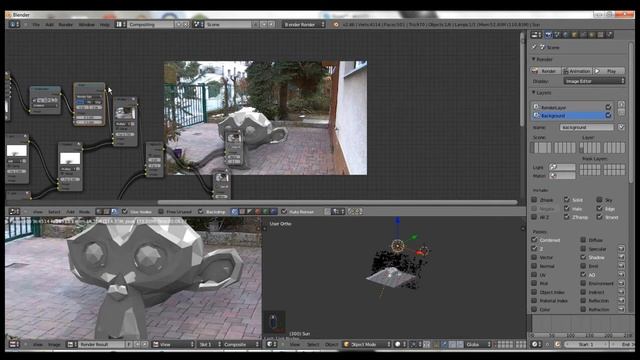
Task: Open the Slot 1 dropdown in image editor
Action: coord(209,344)
